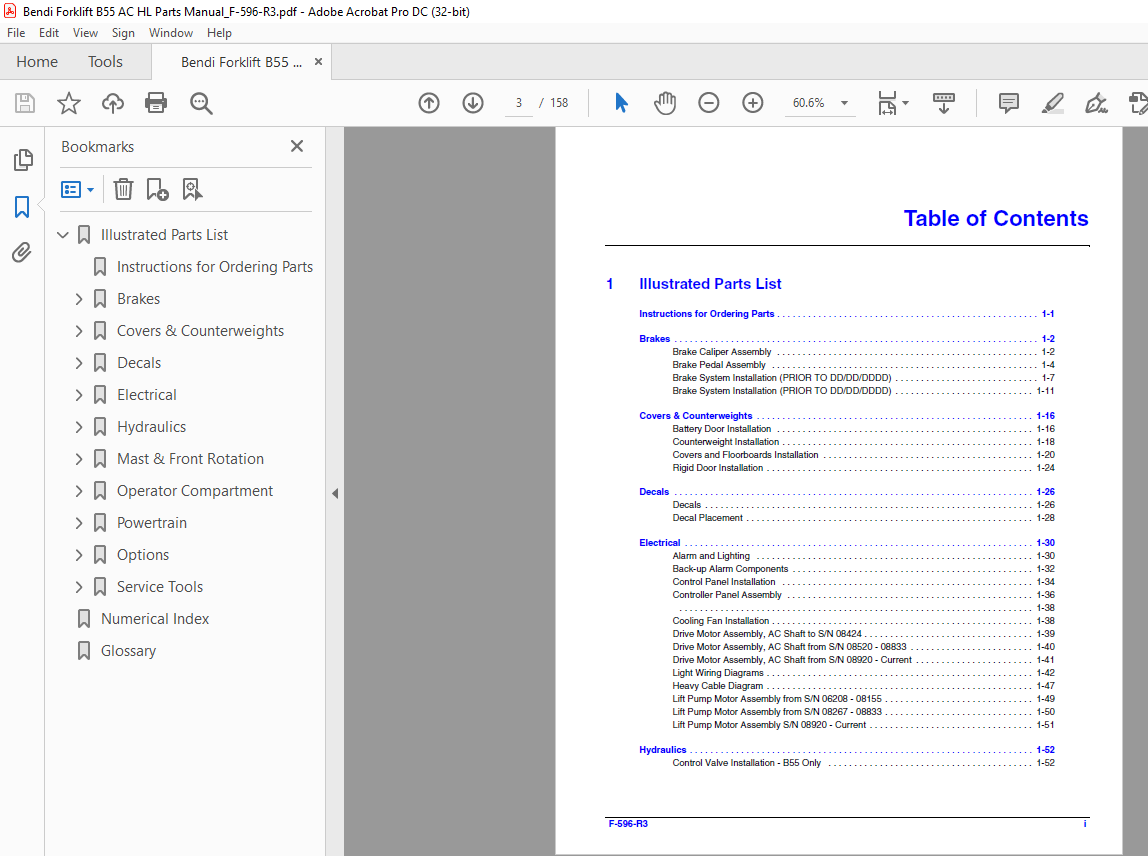
Task: Open bookmark options dropdown menu
Action: (78, 190)
